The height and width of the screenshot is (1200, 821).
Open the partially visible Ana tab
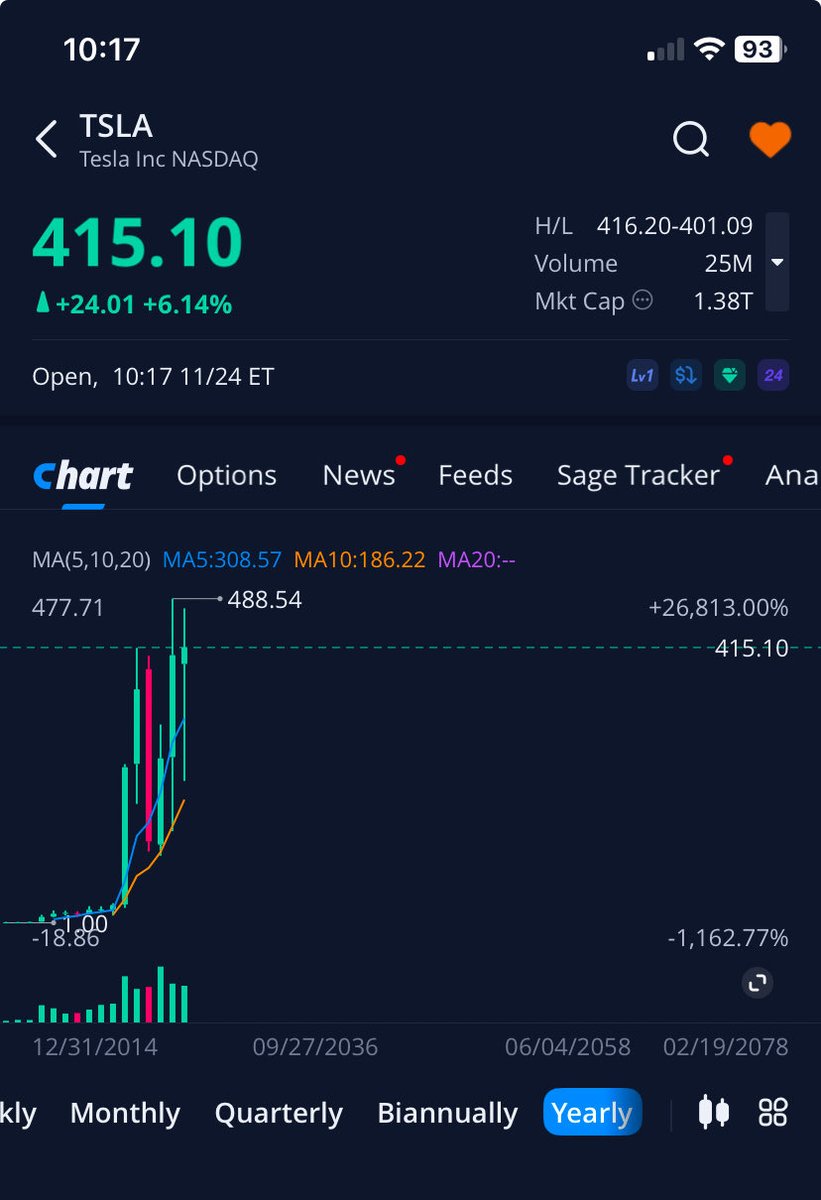click(792, 475)
